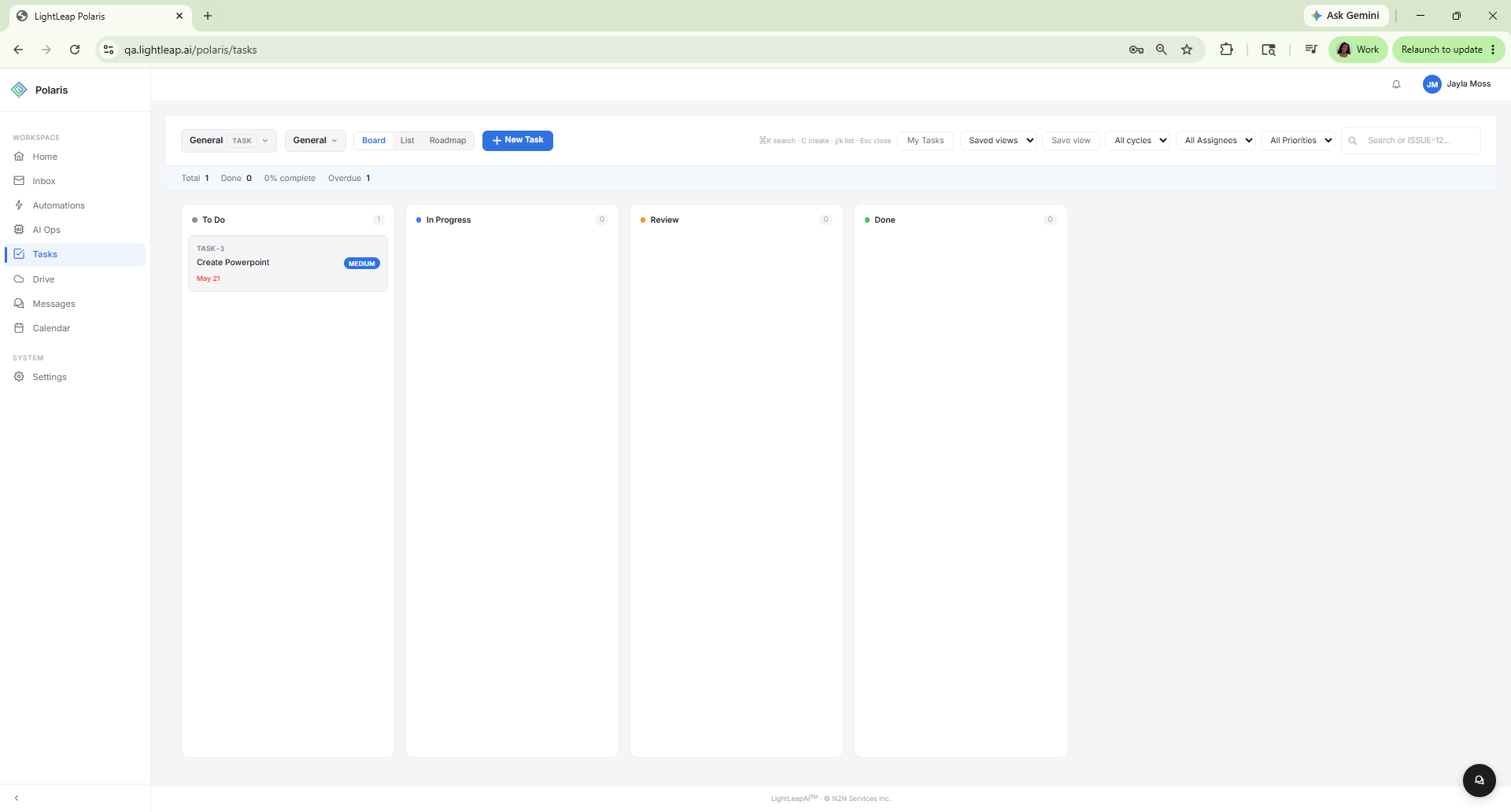1511x812 pixels.
Task: Click Overdue 1 stat
Action: pos(349,178)
